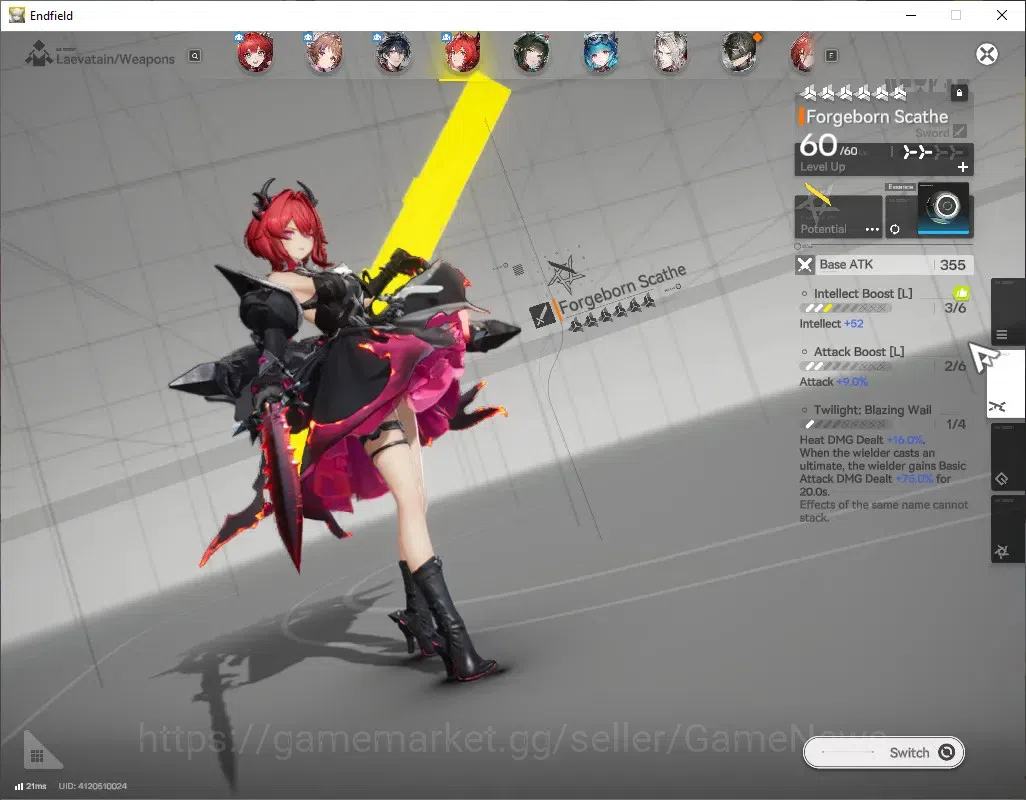Open the bottom side tab with star icon
The width and height of the screenshot is (1026, 800).
click(1006, 529)
